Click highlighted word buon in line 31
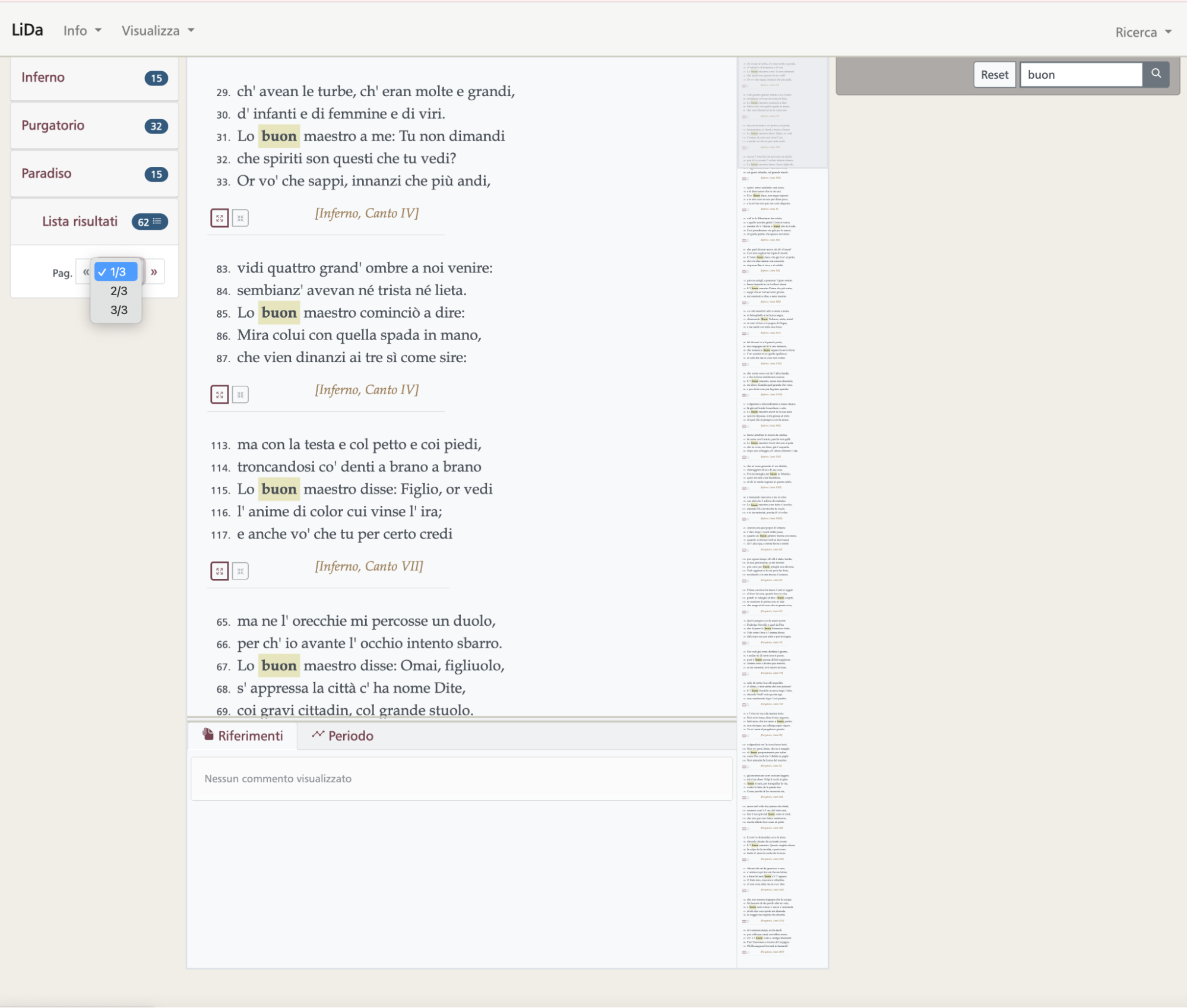The image size is (1187, 1008). pos(279,136)
